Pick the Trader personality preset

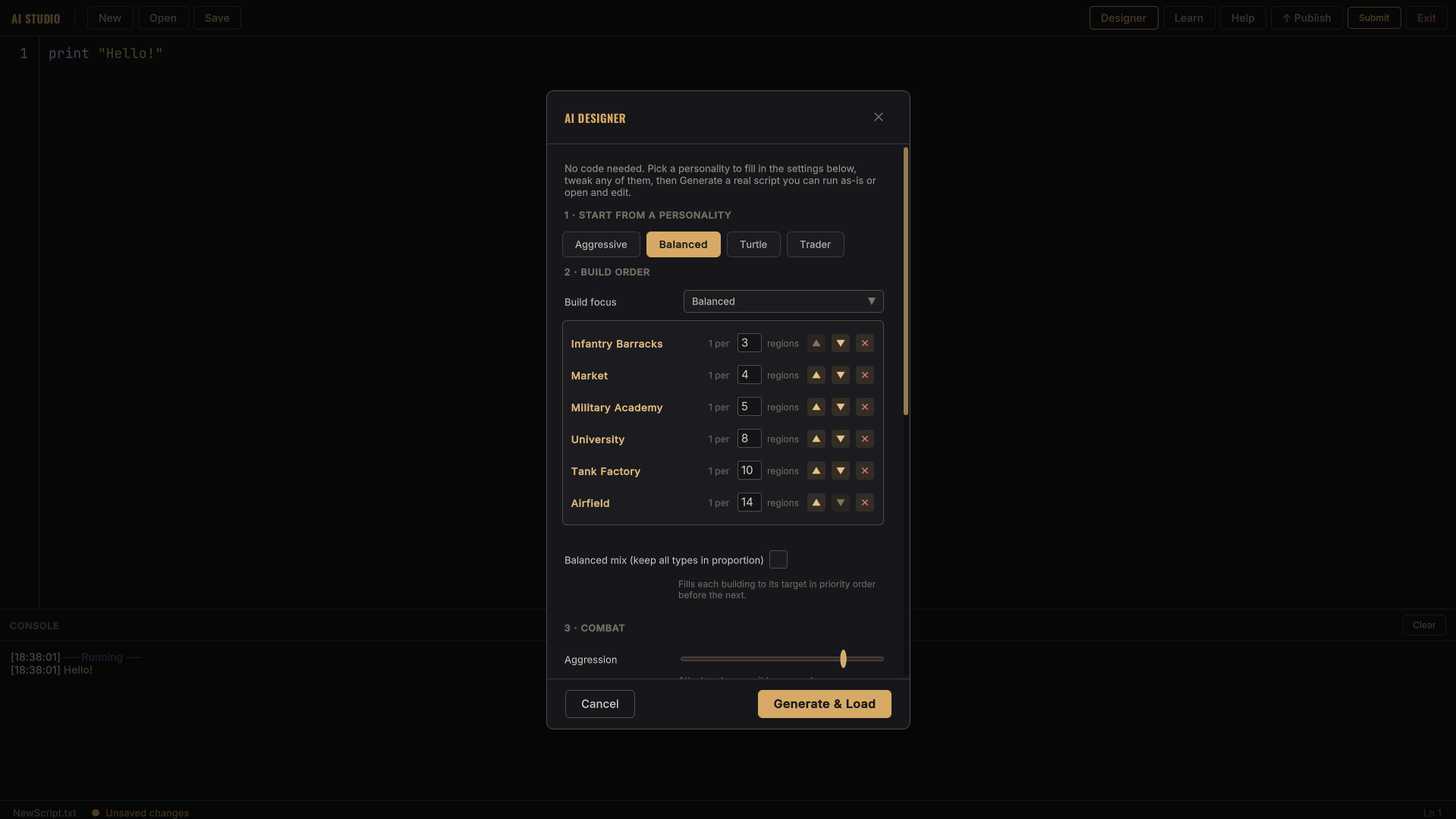pyautogui.click(x=816, y=244)
